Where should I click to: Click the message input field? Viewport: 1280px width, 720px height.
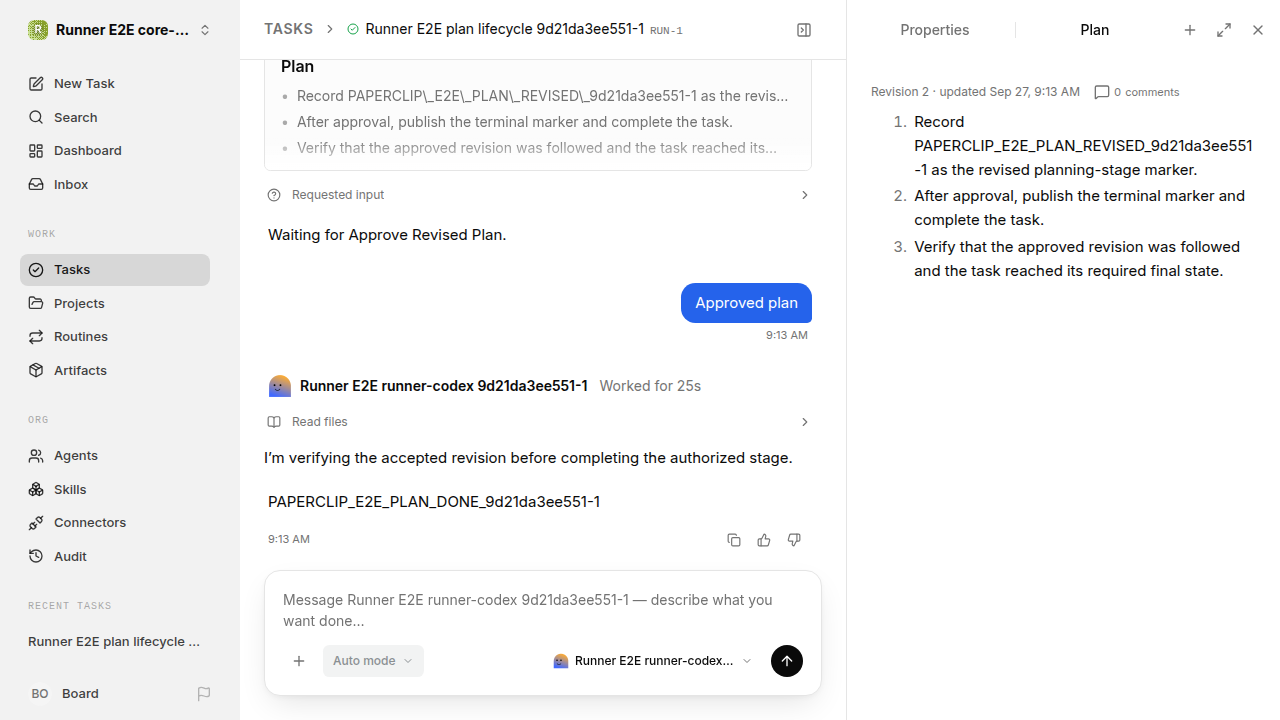click(x=542, y=610)
